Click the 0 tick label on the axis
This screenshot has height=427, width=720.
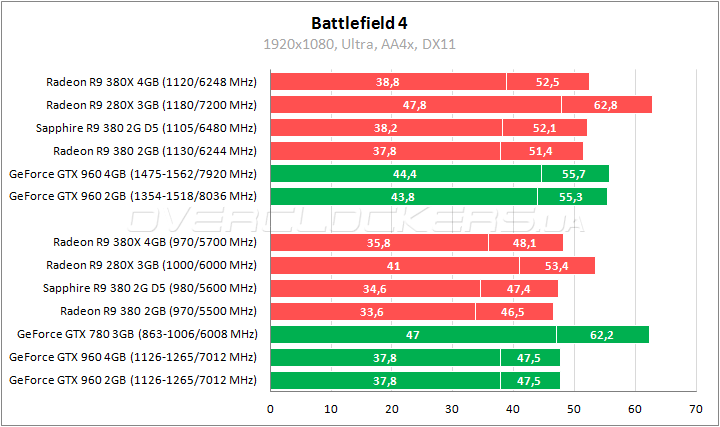(x=270, y=409)
